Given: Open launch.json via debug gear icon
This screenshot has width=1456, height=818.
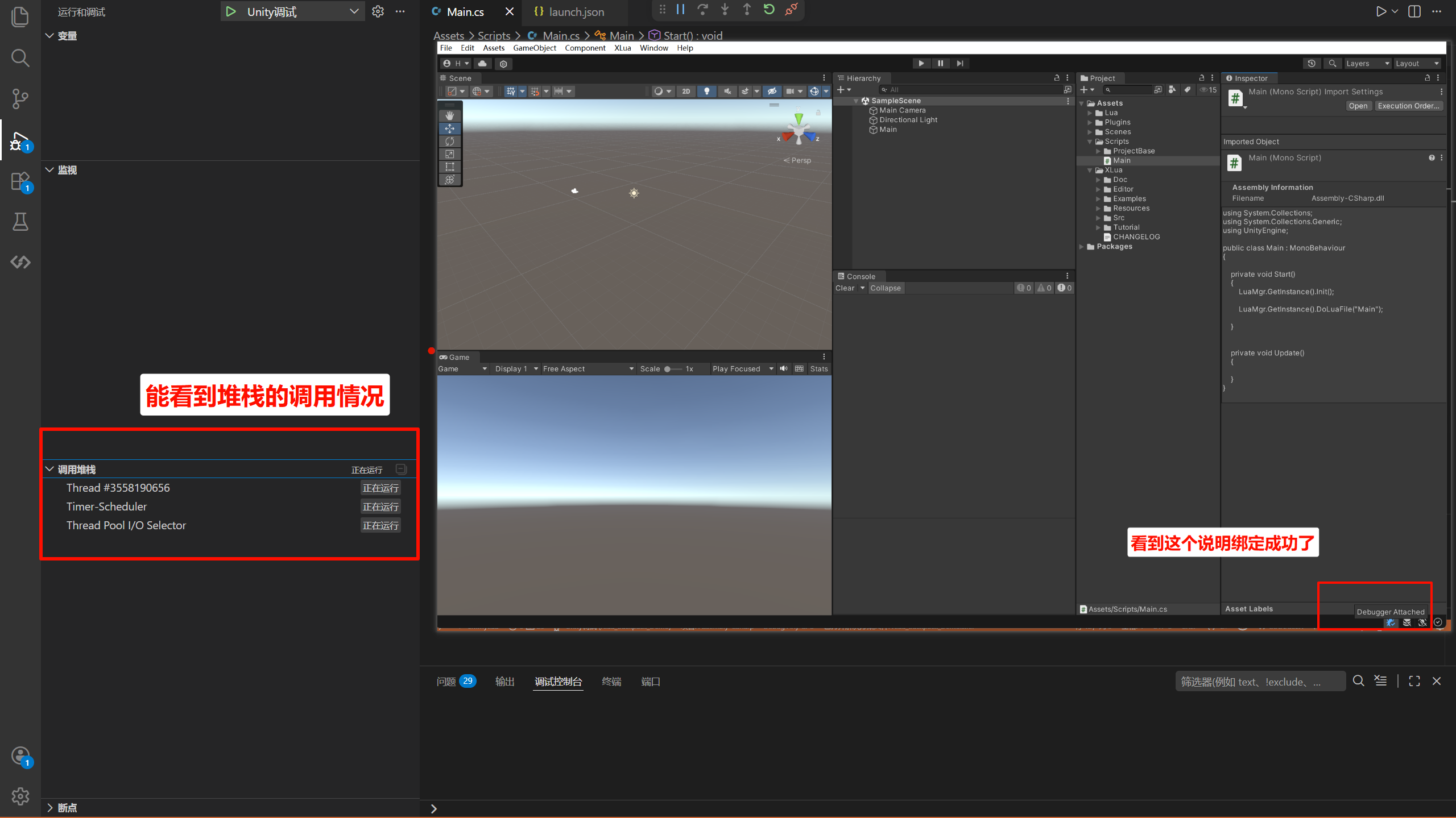Looking at the screenshot, I should pos(378,11).
